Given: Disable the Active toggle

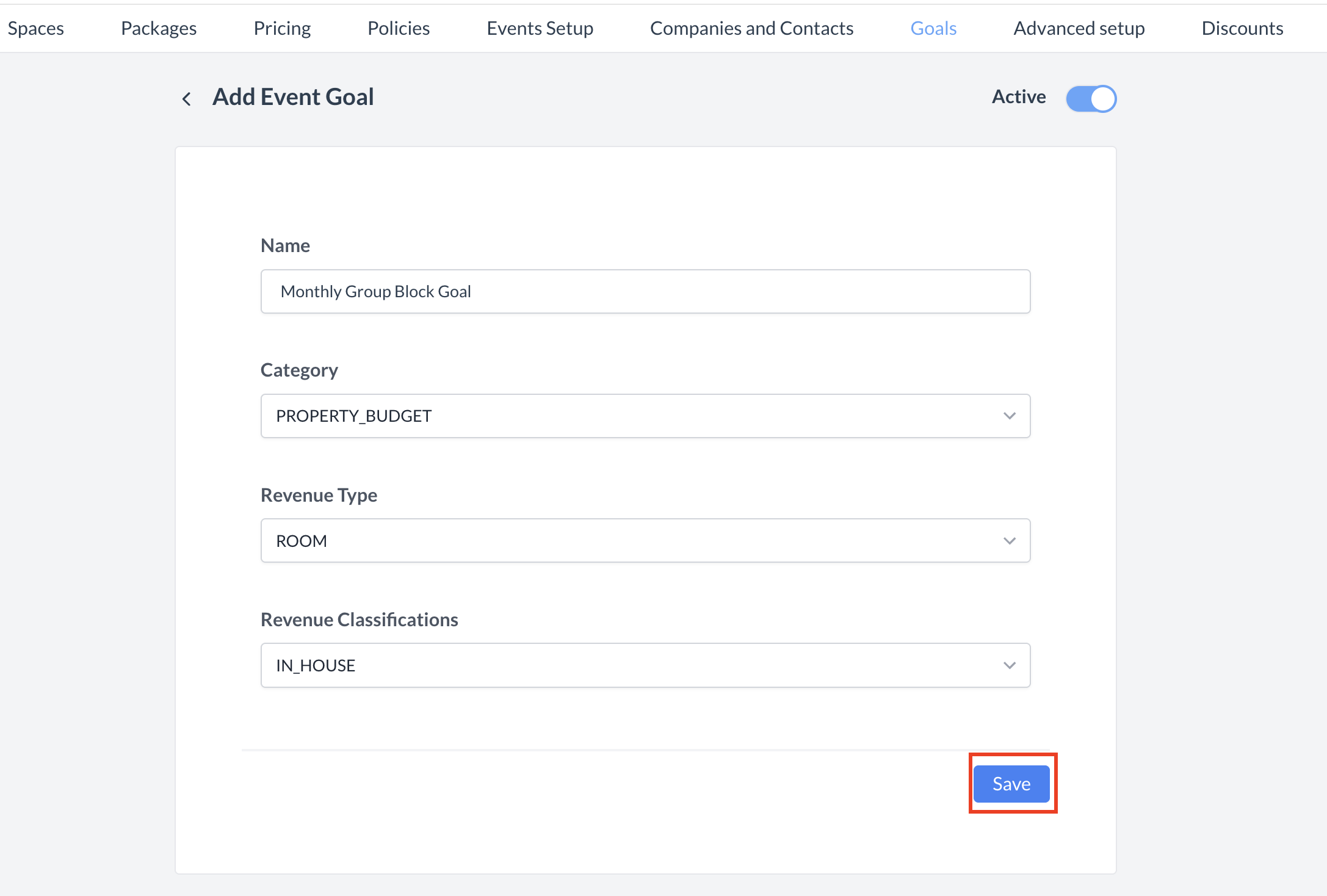Looking at the screenshot, I should (x=1091, y=98).
